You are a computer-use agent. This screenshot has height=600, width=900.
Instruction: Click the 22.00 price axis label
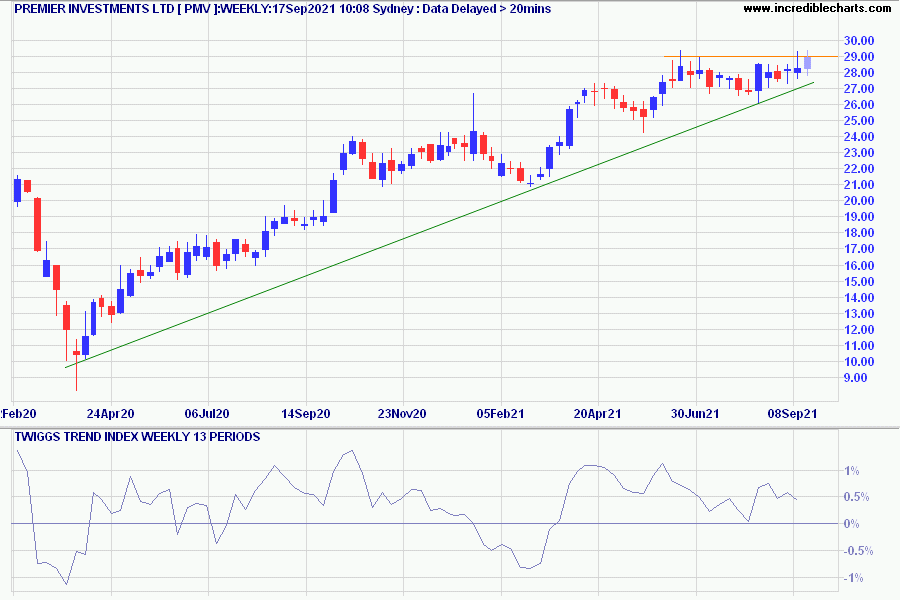(x=859, y=169)
